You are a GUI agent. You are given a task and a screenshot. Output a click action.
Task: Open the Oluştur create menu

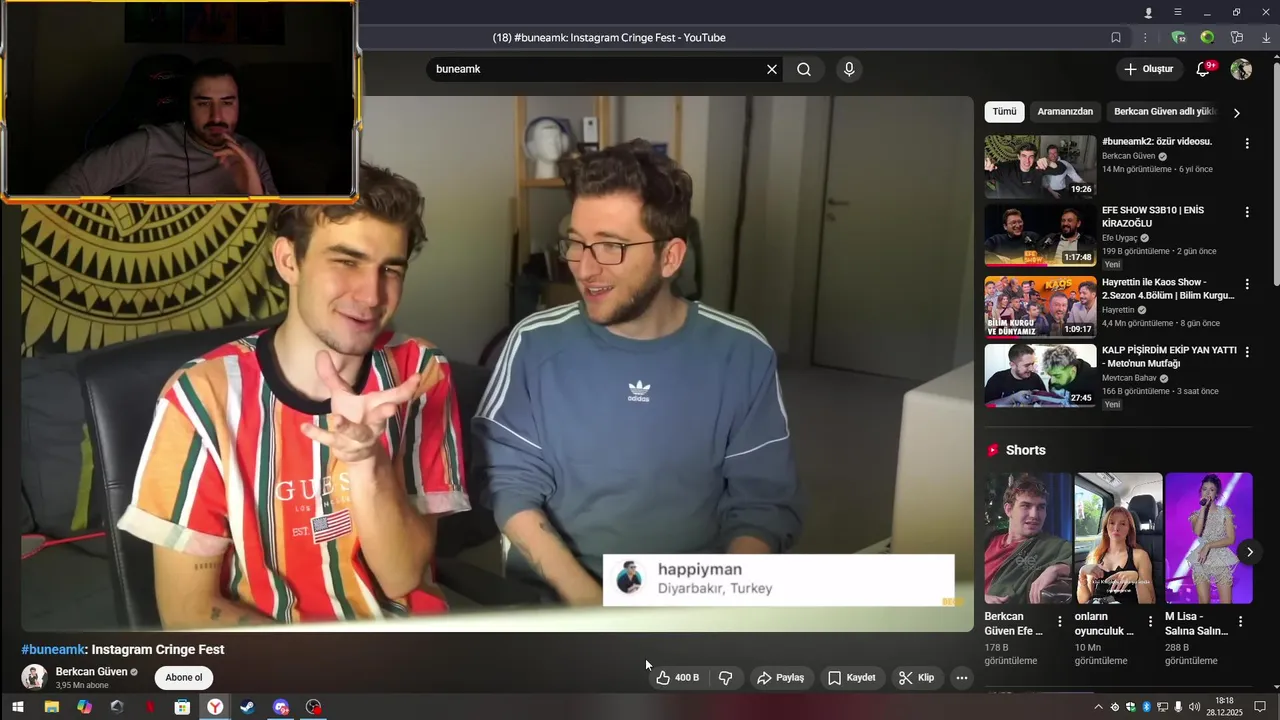click(x=1148, y=69)
